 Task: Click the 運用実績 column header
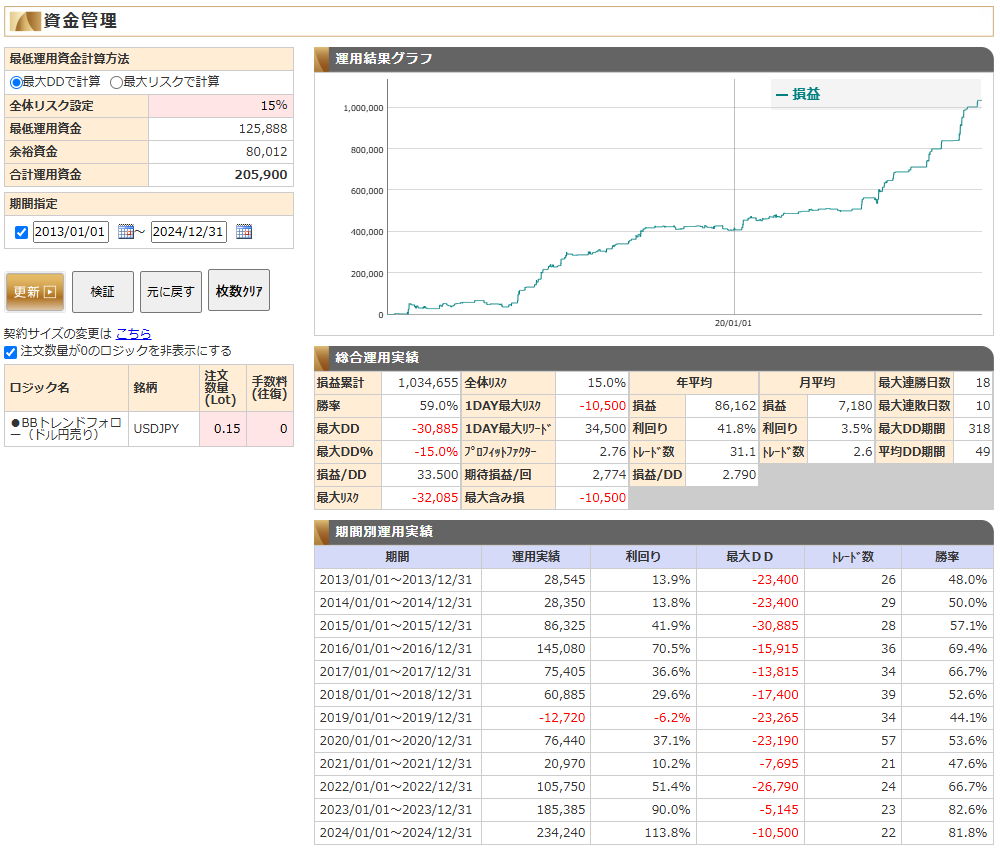click(x=536, y=557)
